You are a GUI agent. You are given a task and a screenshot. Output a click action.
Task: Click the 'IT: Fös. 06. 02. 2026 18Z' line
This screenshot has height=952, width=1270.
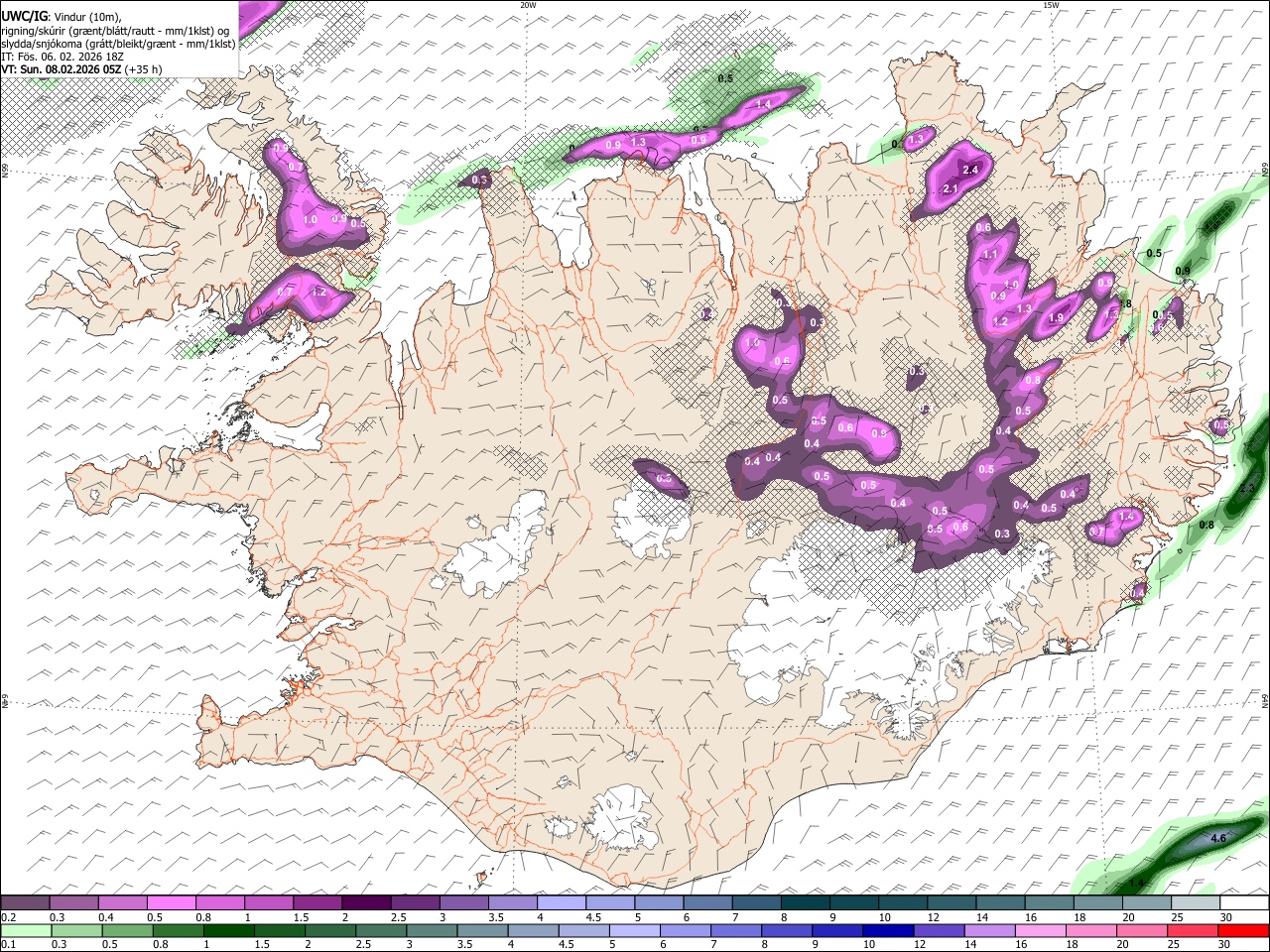[63, 57]
